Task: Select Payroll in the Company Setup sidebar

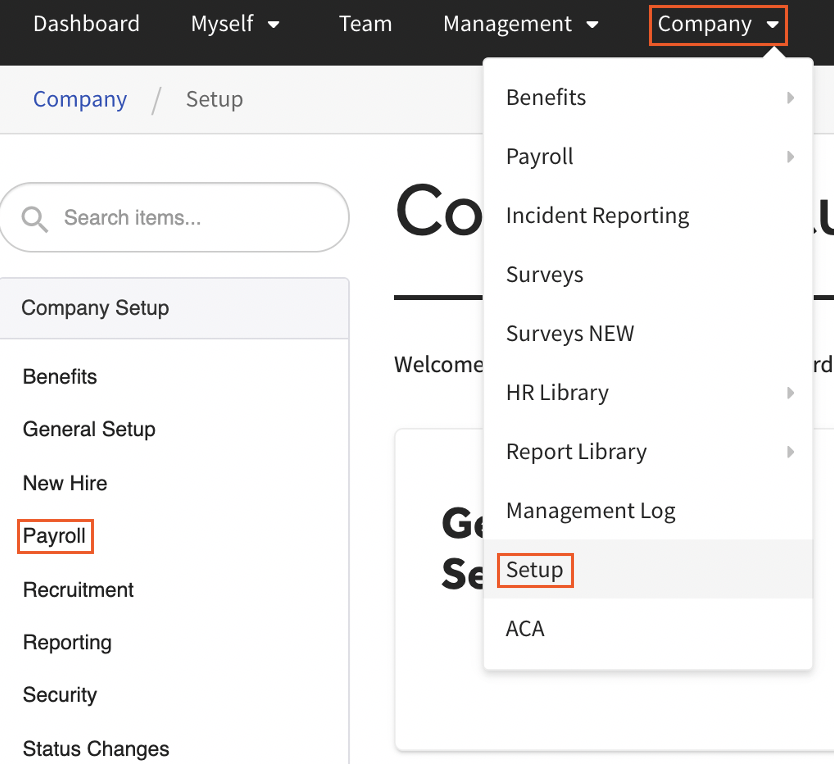Action: pyautogui.click(x=54, y=536)
